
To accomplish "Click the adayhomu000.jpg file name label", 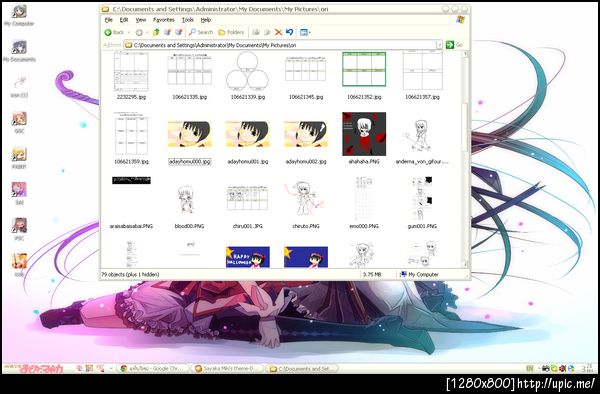I will click(190, 162).
